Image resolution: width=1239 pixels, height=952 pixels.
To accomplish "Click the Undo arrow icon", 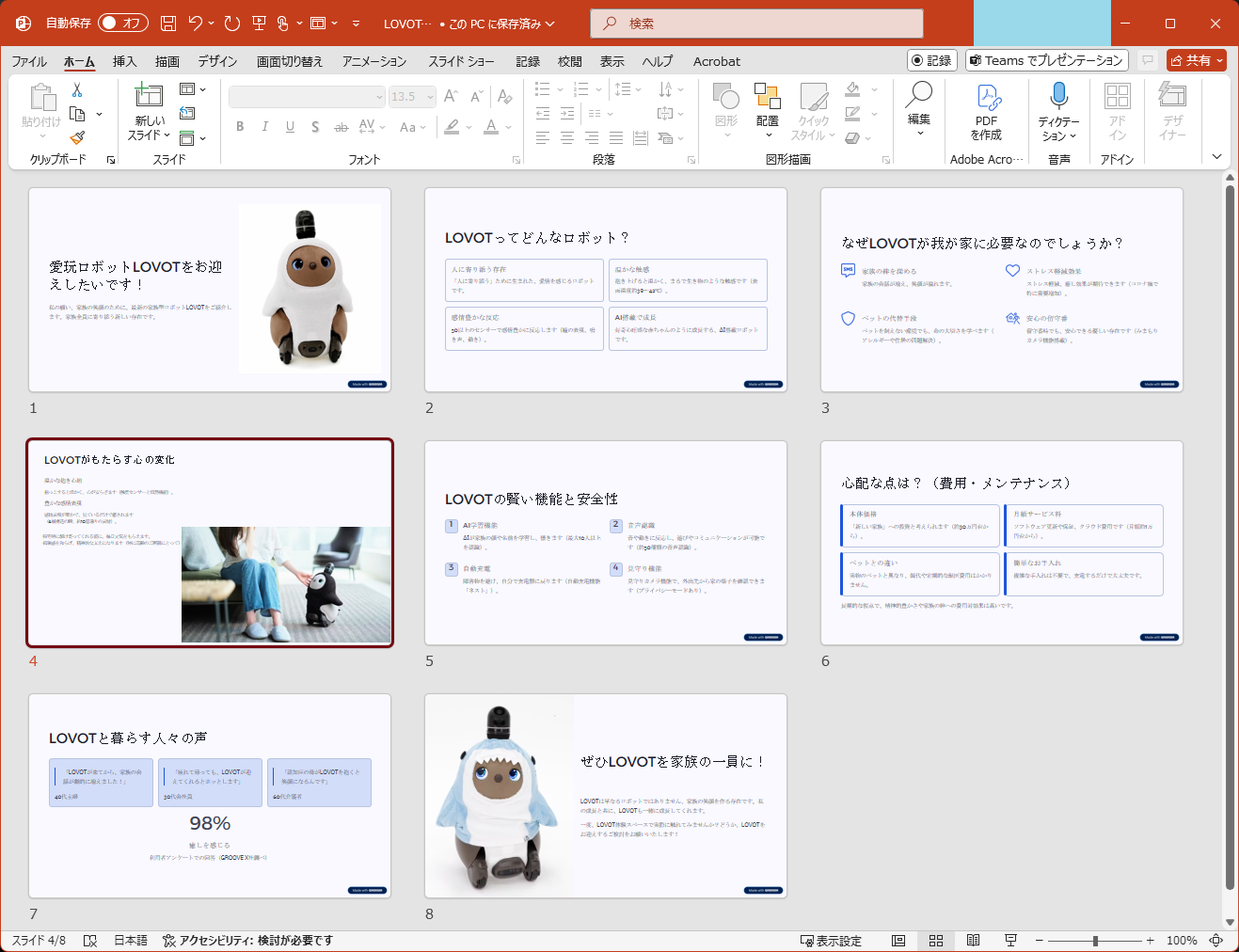I will pyautogui.click(x=195, y=24).
